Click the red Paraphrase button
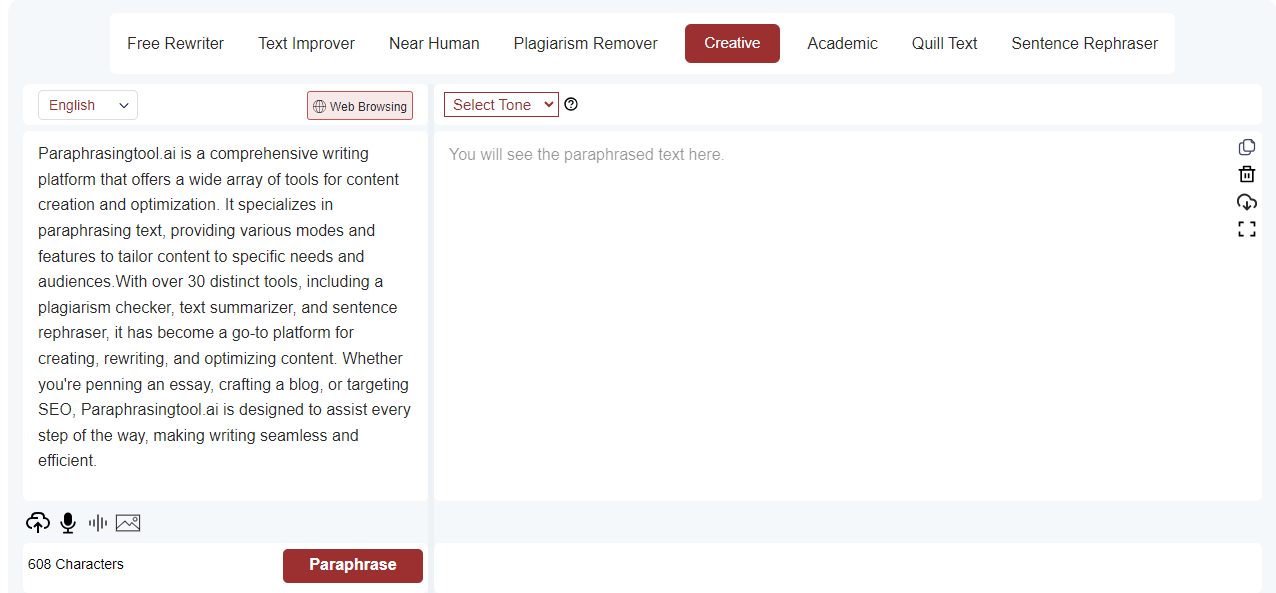1276x593 pixels. tap(353, 565)
